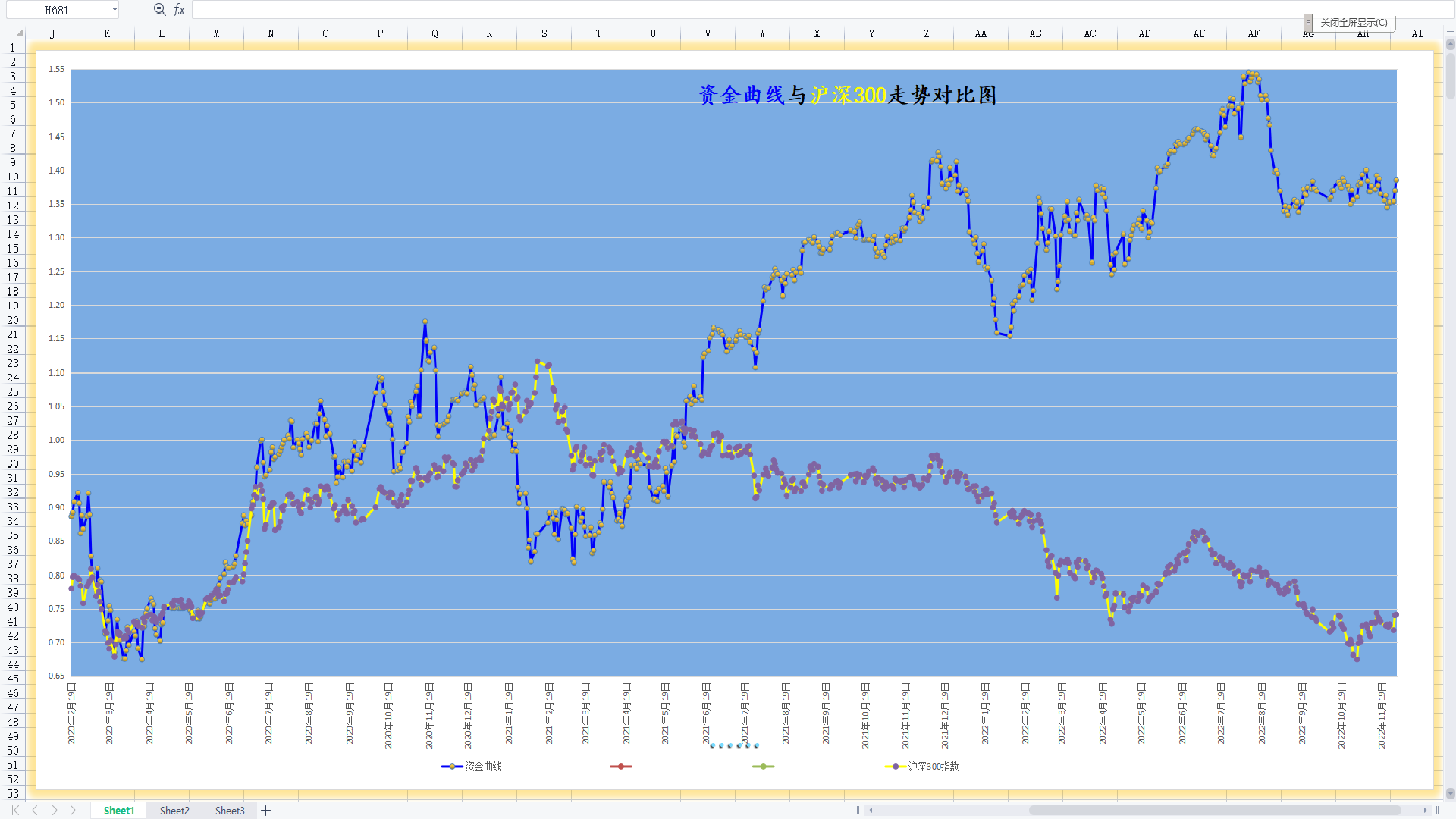Click the 2021年1月19日 date axis label

click(509, 714)
